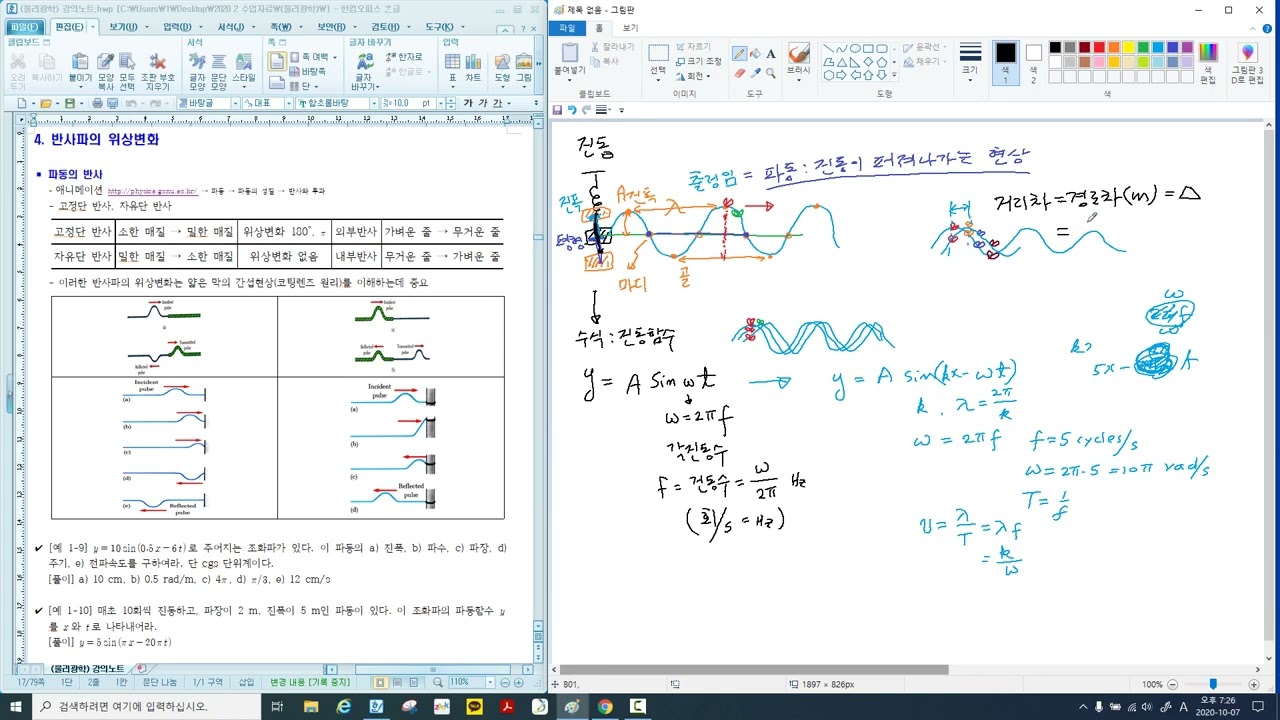
Task: Open the 도구(K) menu in Hangul
Action: (438, 27)
